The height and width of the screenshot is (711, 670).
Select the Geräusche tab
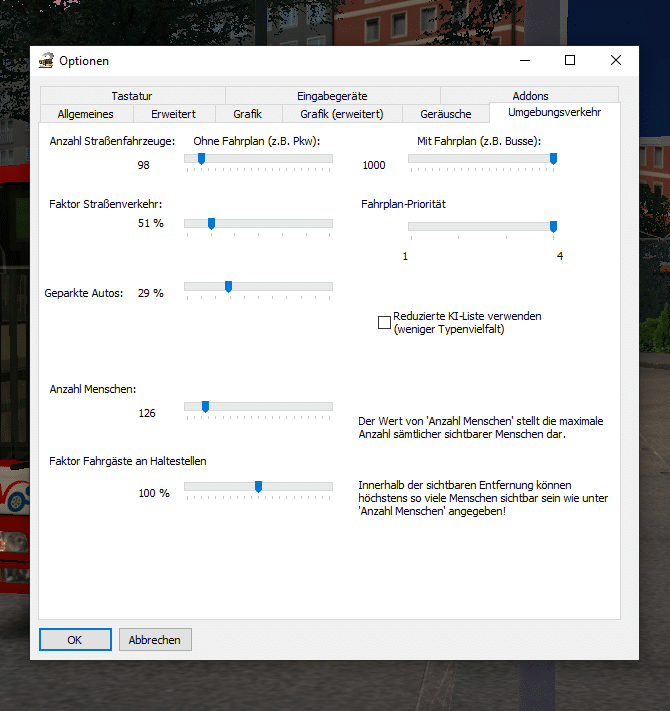pos(445,114)
